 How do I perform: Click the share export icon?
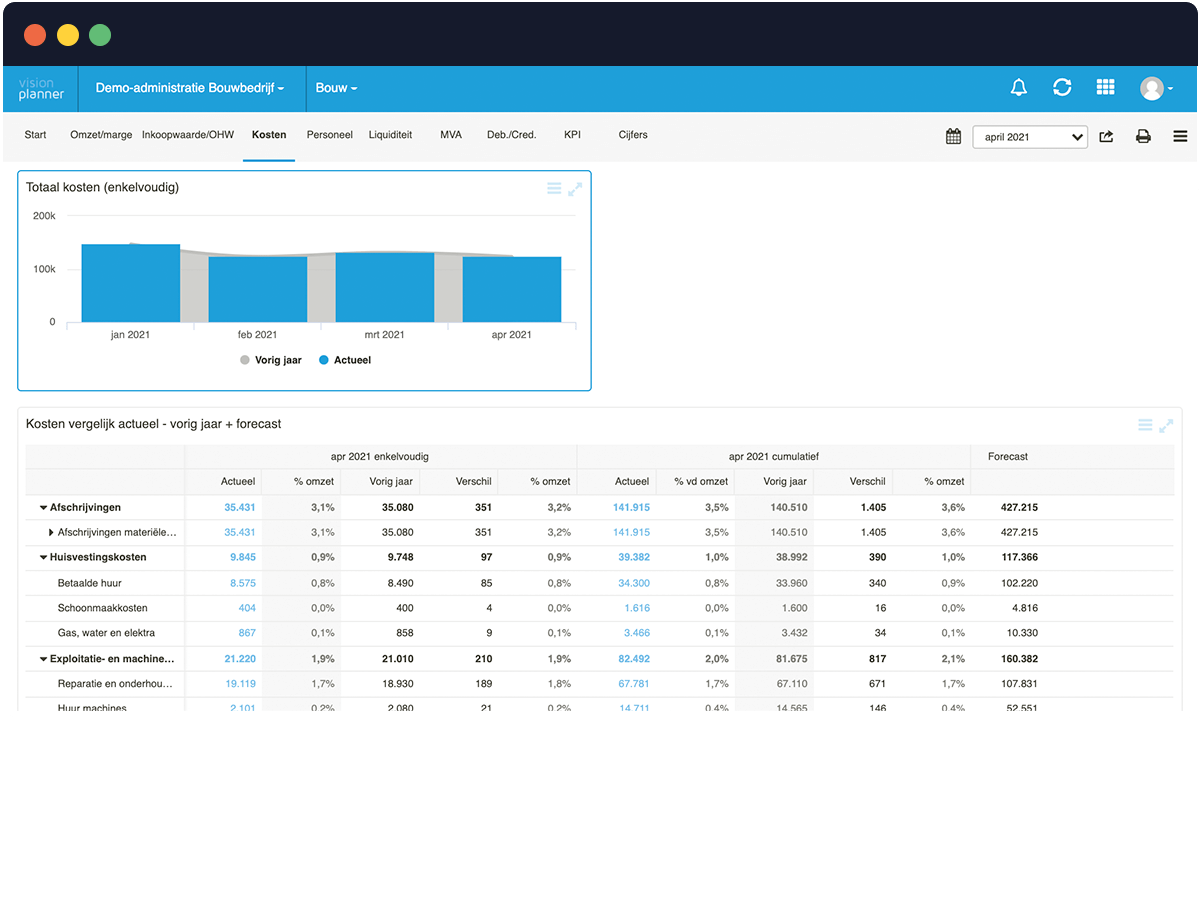(x=1106, y=136)
